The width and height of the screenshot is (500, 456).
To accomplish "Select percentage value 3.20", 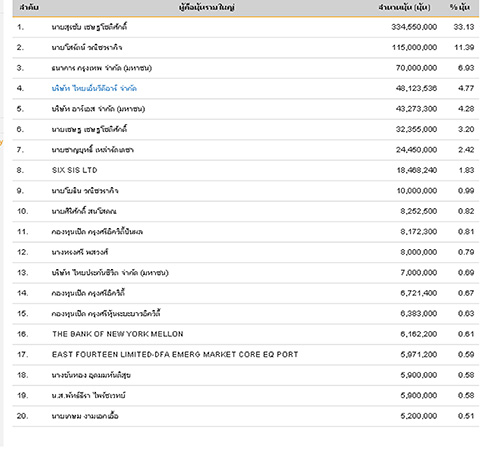I will click(x=466, y=129).
